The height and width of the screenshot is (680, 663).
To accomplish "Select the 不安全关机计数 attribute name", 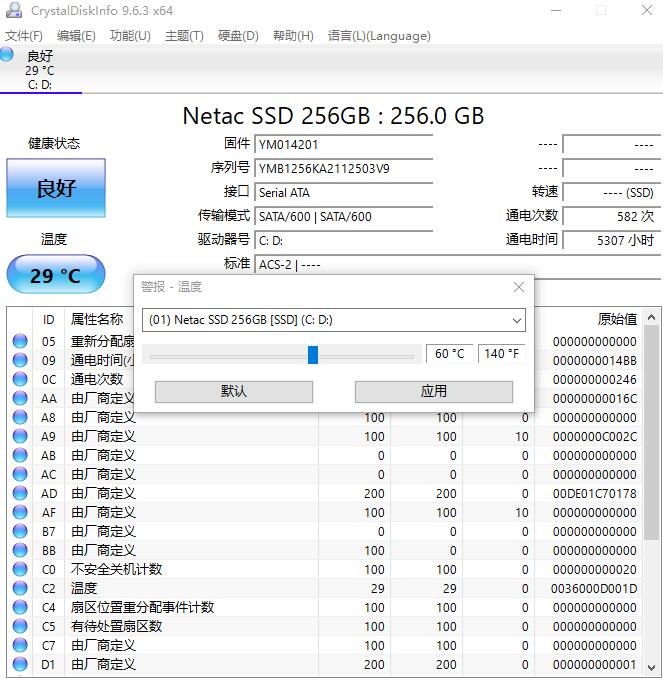I will [116, 569].
